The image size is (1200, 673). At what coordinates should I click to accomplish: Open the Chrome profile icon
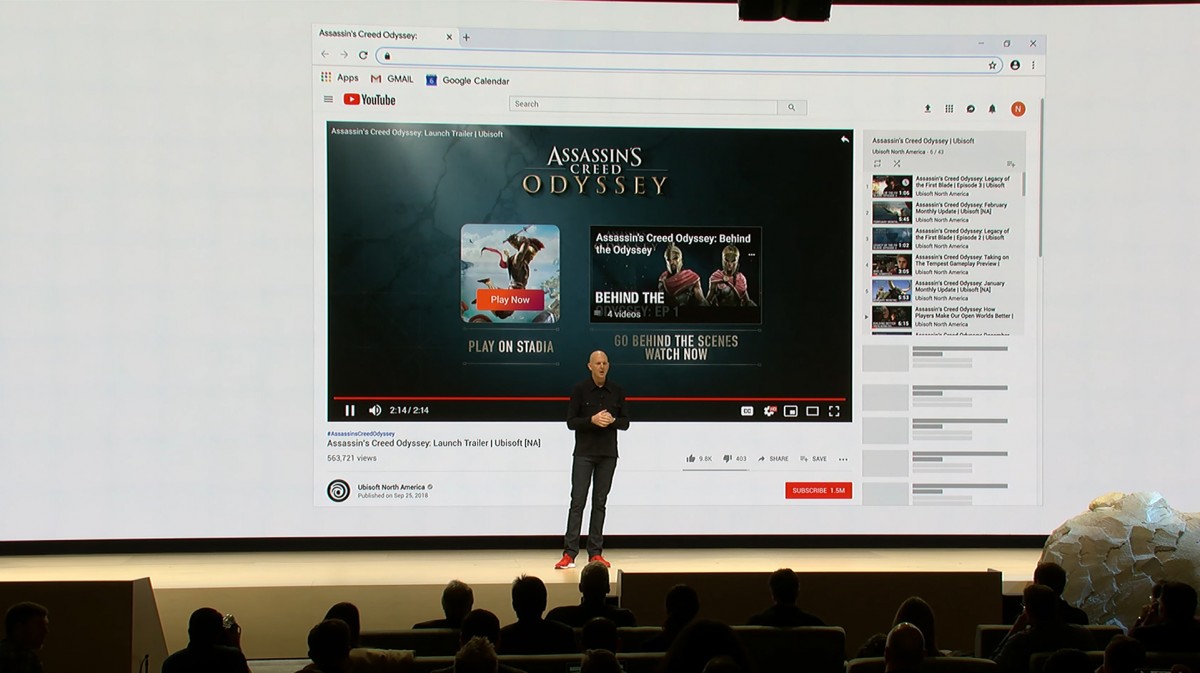(1015, 65)
